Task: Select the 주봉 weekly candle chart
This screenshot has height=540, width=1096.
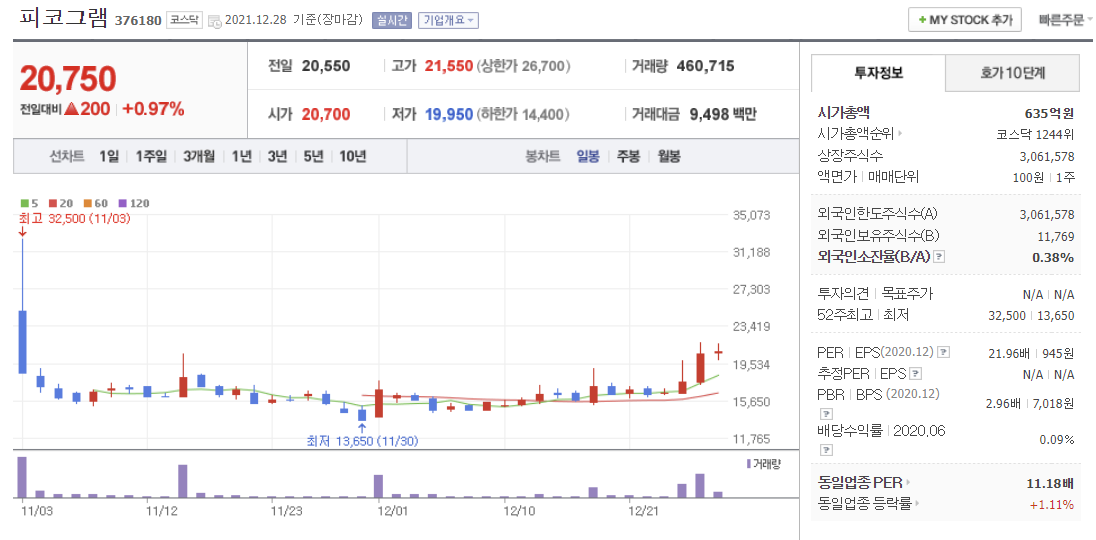Action: [x=628, y=156]
